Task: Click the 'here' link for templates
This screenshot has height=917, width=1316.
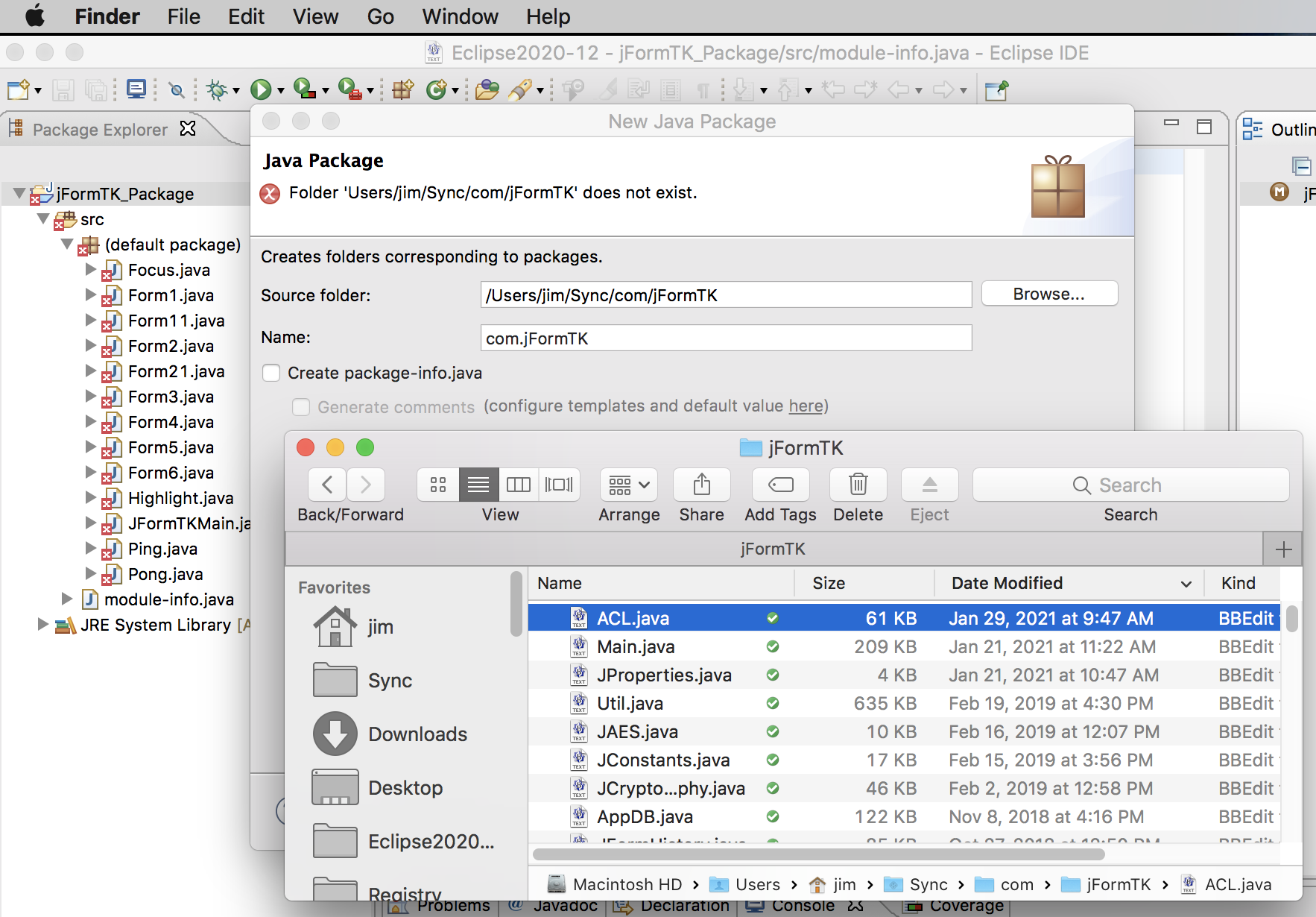Action: click(x=806, y=406)
